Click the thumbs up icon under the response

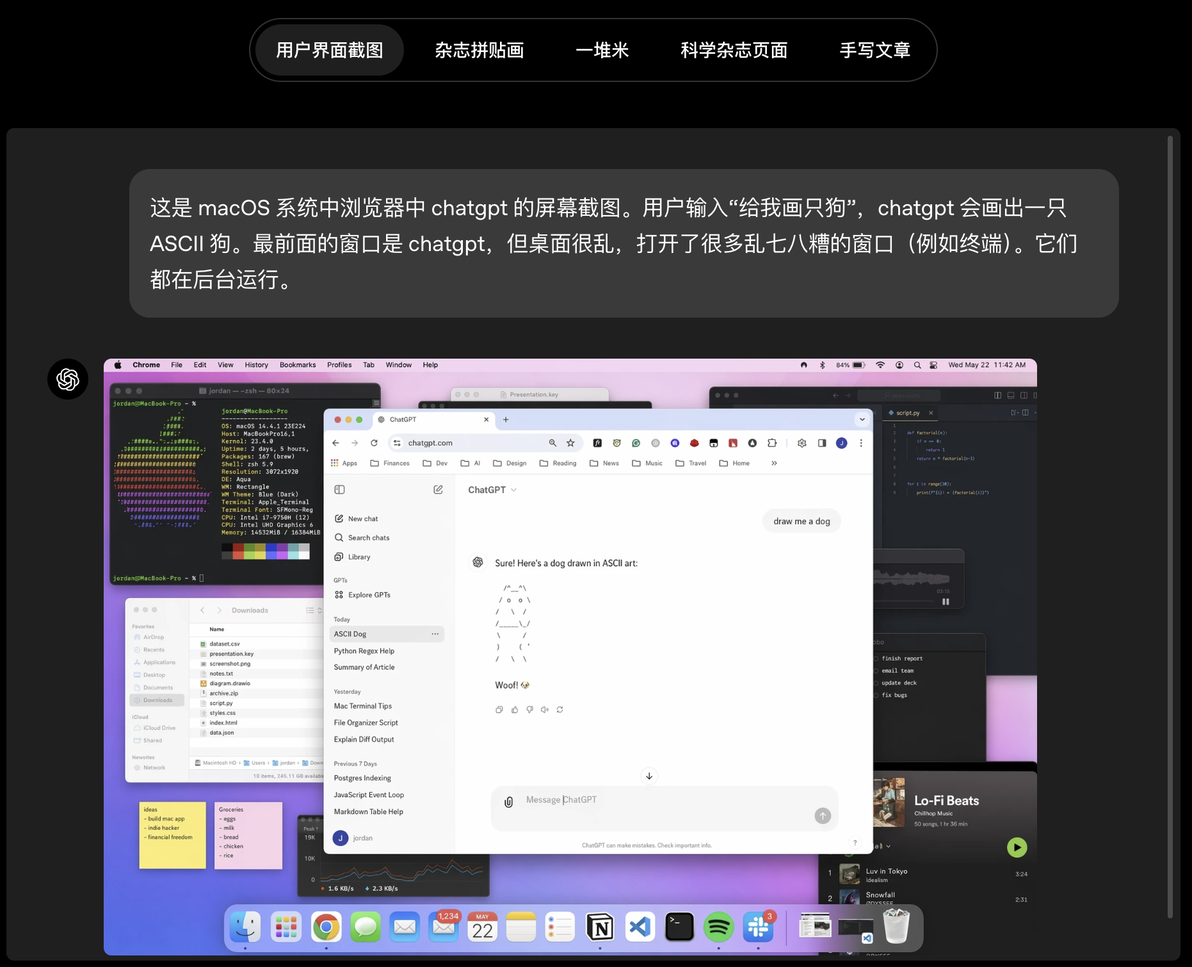coord(515,709)
